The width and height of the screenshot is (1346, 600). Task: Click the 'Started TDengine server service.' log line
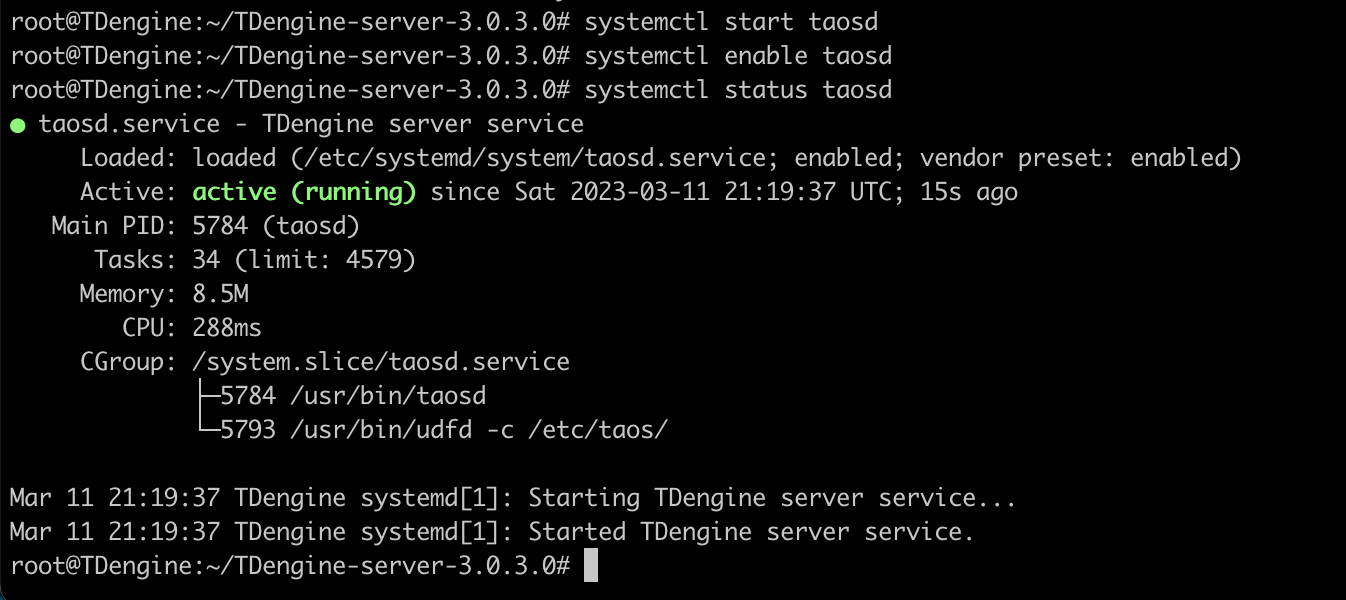pos(492,532)
